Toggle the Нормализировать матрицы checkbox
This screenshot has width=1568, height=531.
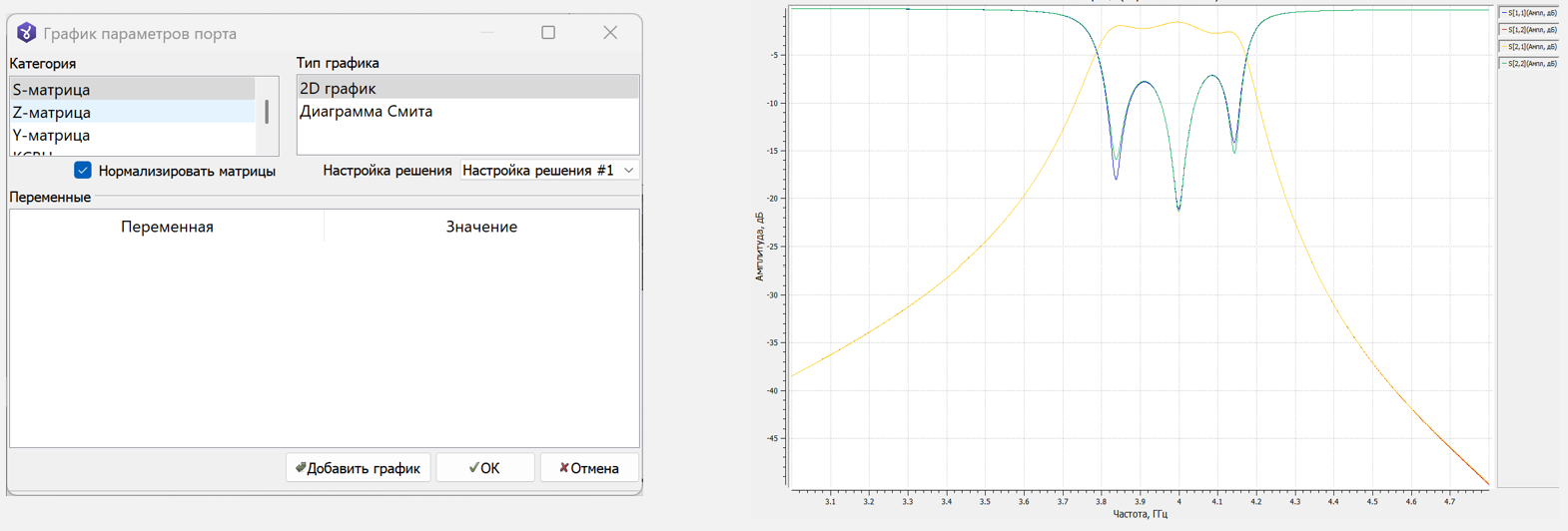(83, 171)
